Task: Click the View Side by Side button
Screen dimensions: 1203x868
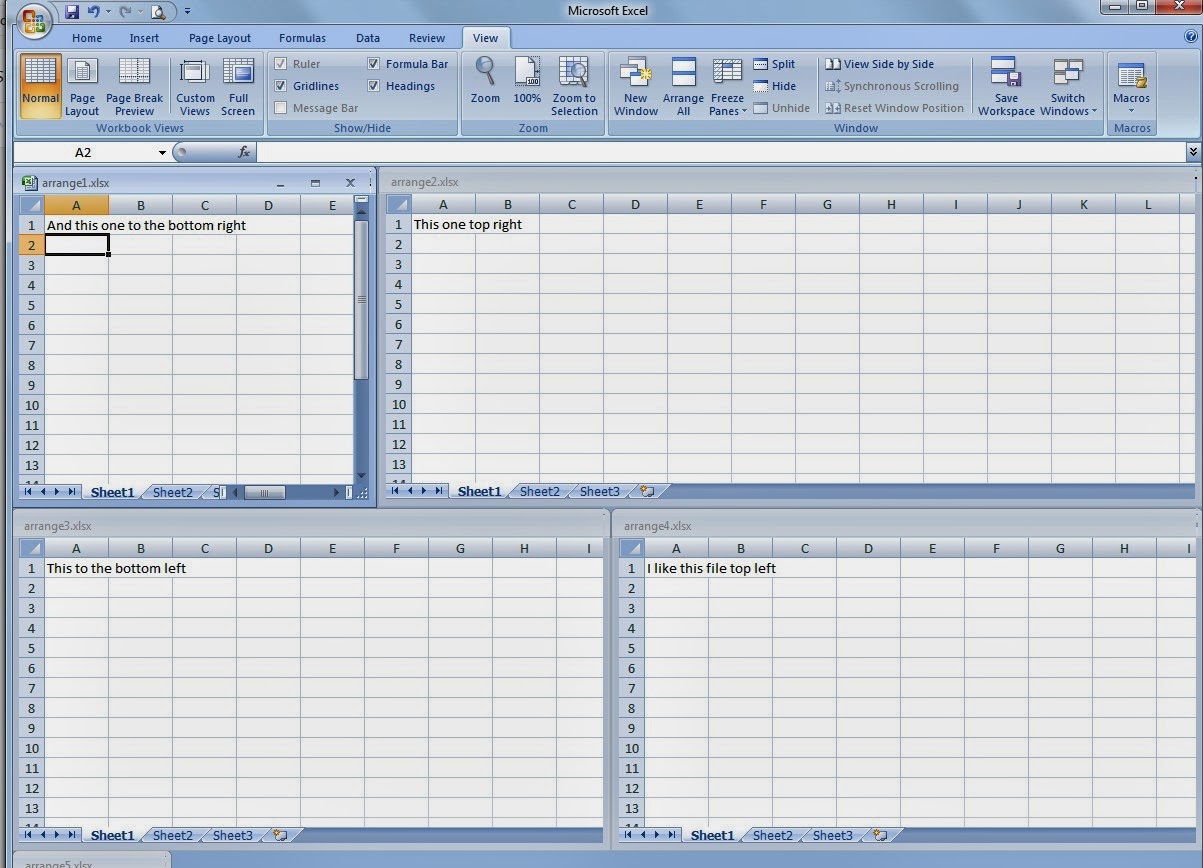Action: coord(880,63)
